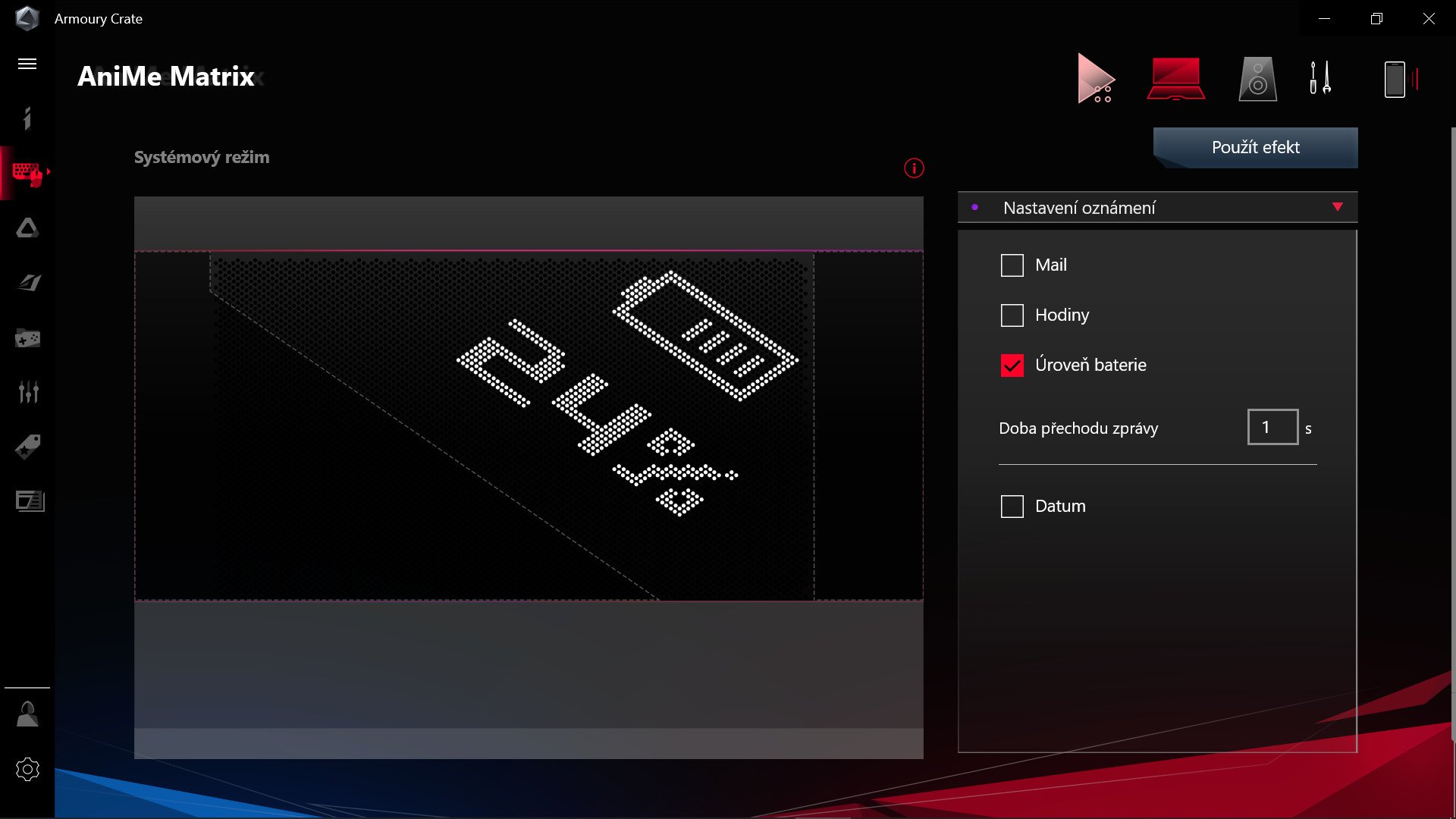Open Scenario Profiles sliders icon
Viewport: 1456px width, 819px height.
[28, 392]
